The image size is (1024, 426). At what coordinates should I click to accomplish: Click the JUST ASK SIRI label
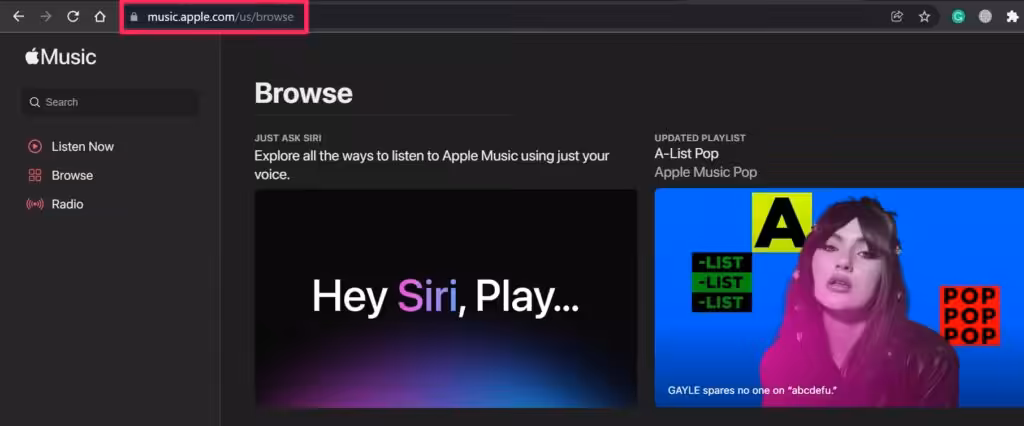[x=288, y=138]
